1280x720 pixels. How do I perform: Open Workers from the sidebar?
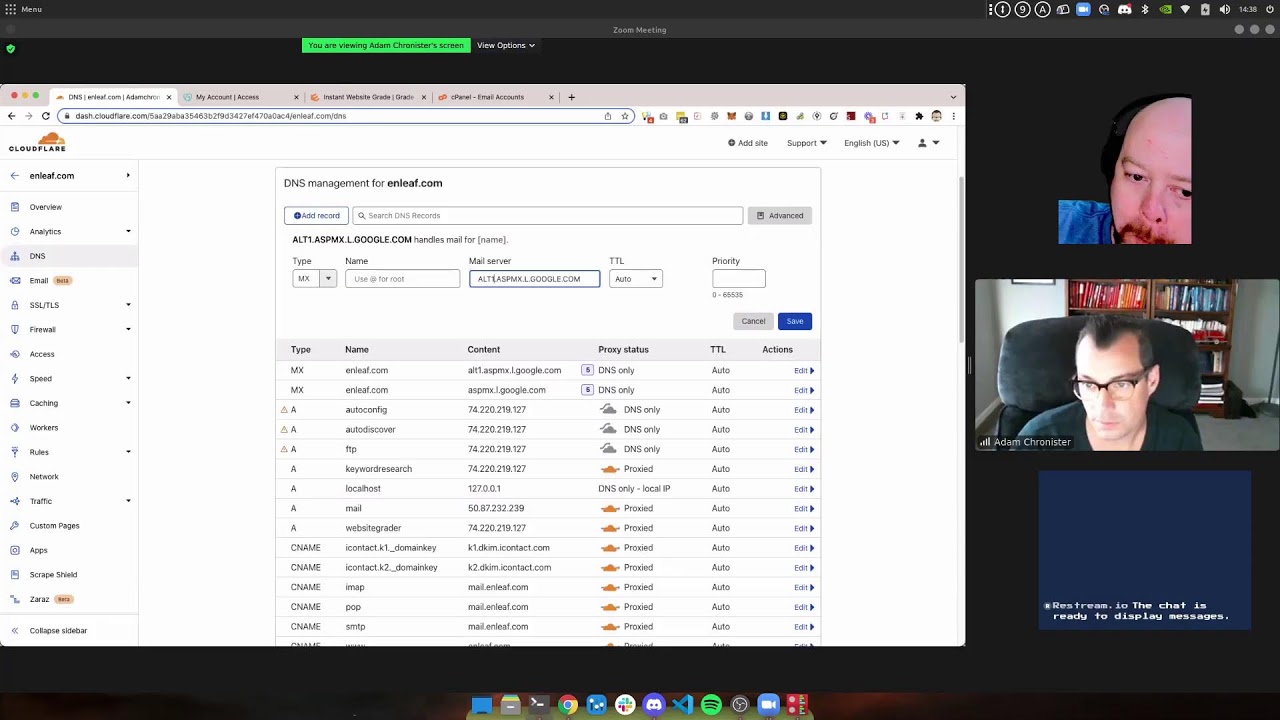tap(44, 427)
